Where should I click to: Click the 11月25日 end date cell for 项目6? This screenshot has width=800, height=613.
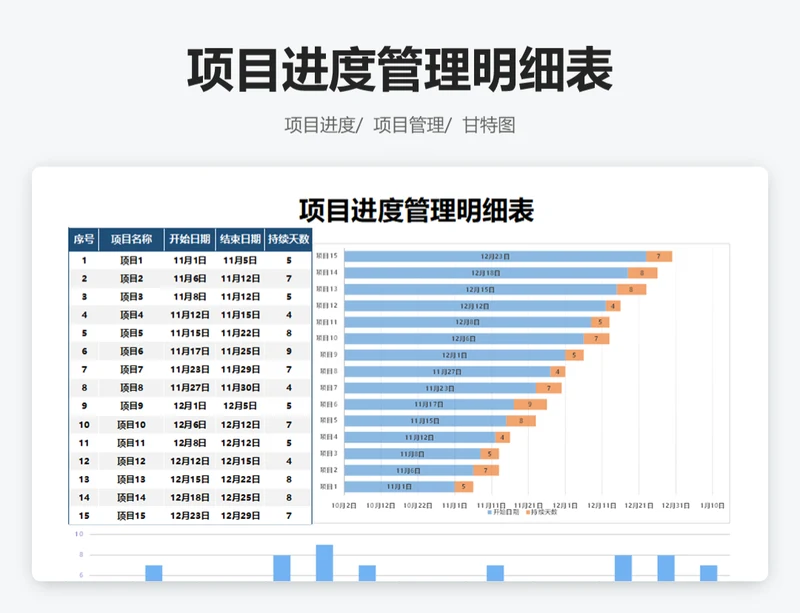(240, 352)
